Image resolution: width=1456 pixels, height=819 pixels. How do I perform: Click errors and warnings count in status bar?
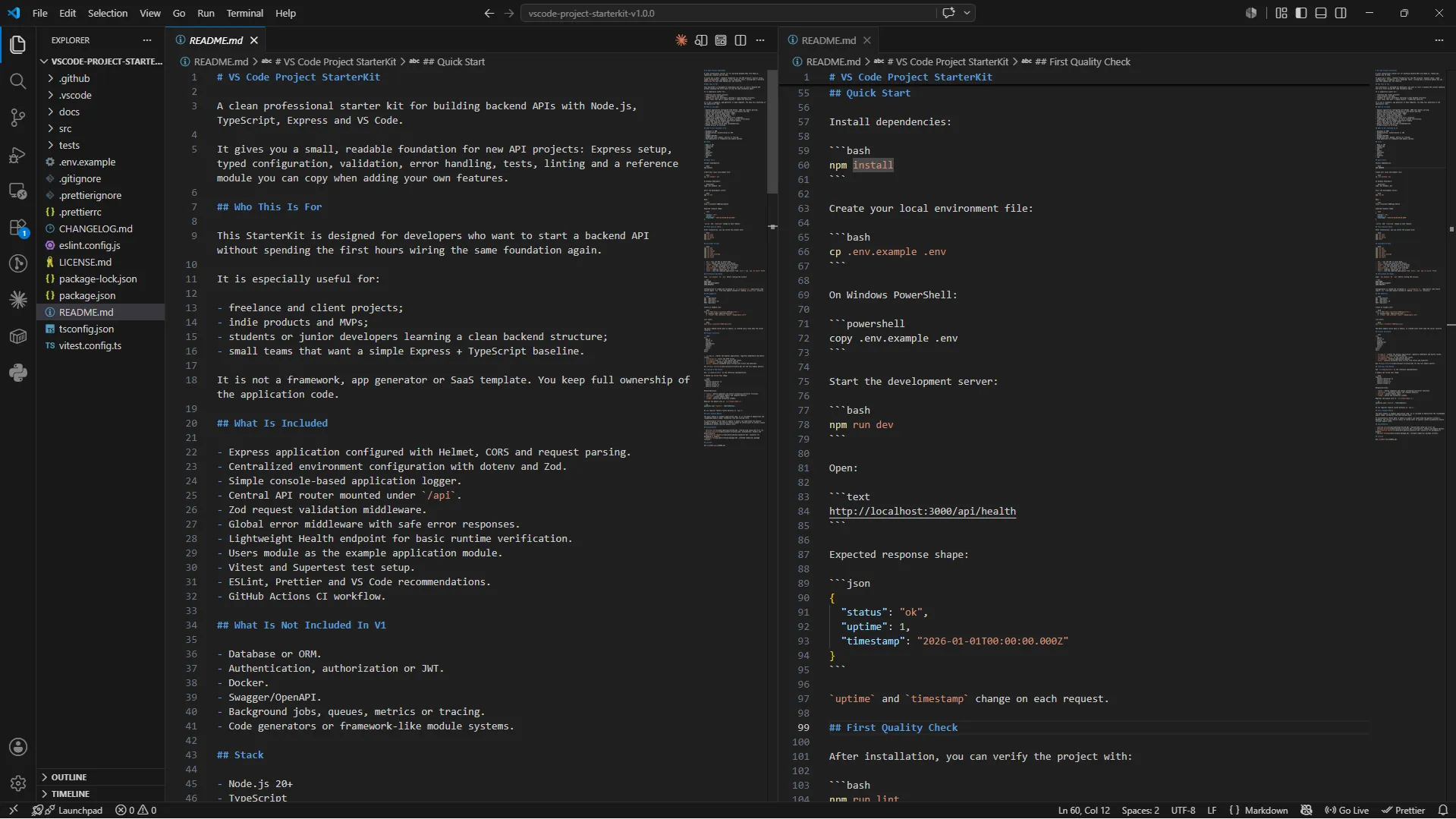(x=136, y=810)
